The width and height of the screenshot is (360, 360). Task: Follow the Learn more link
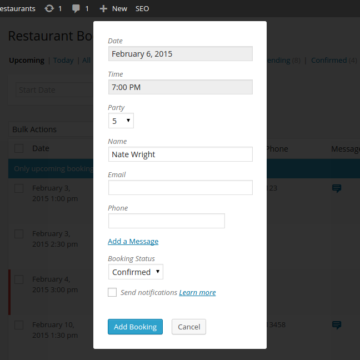(x=197, y=293)
